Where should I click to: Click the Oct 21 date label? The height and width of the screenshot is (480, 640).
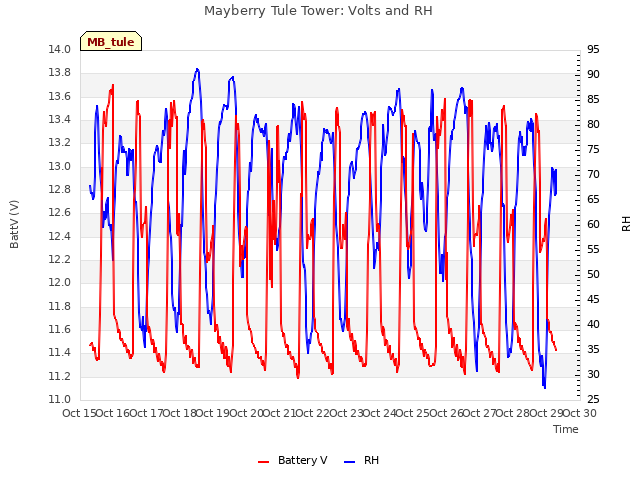pos(280,413)
